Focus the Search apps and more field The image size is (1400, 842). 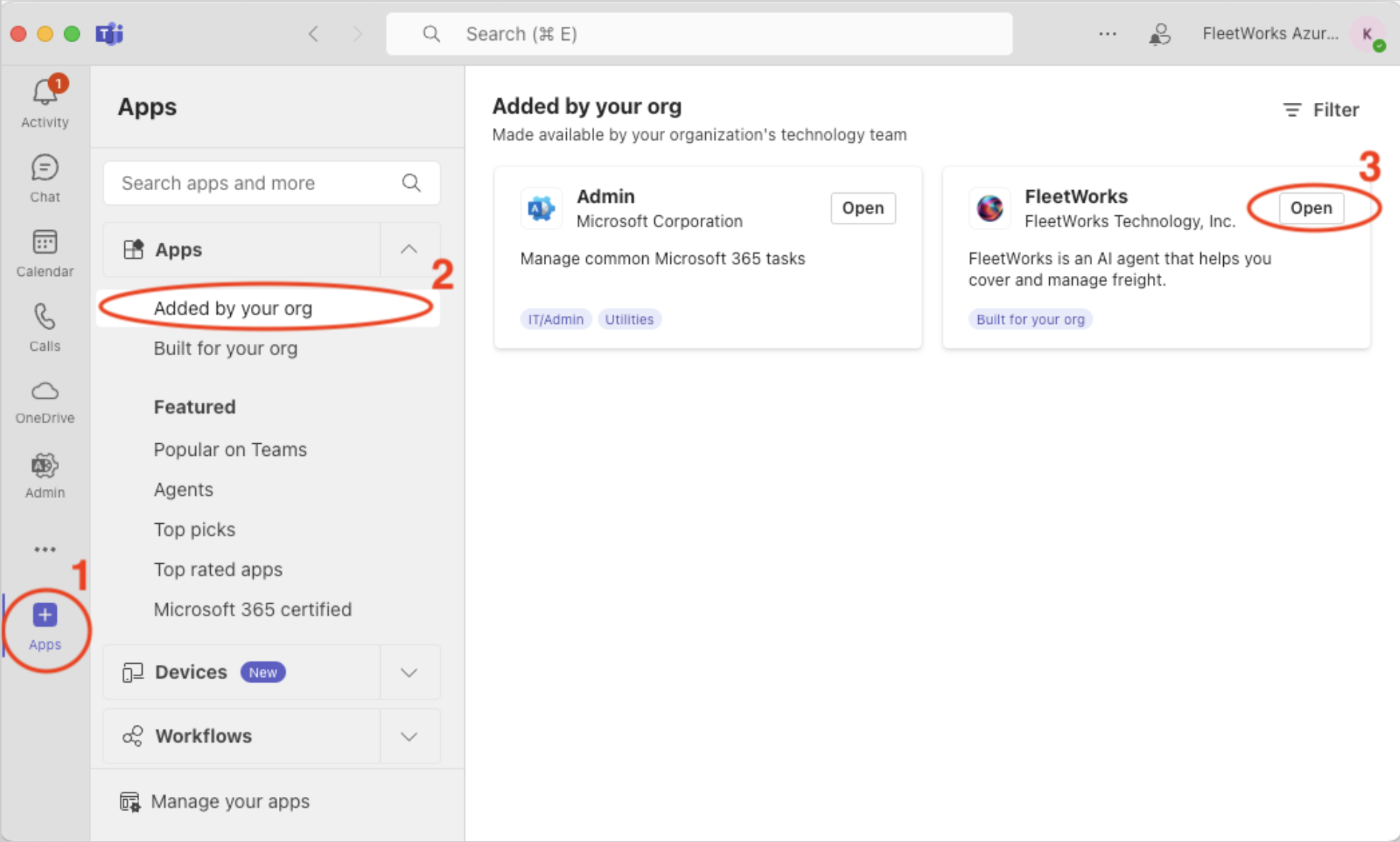point(272,183)
